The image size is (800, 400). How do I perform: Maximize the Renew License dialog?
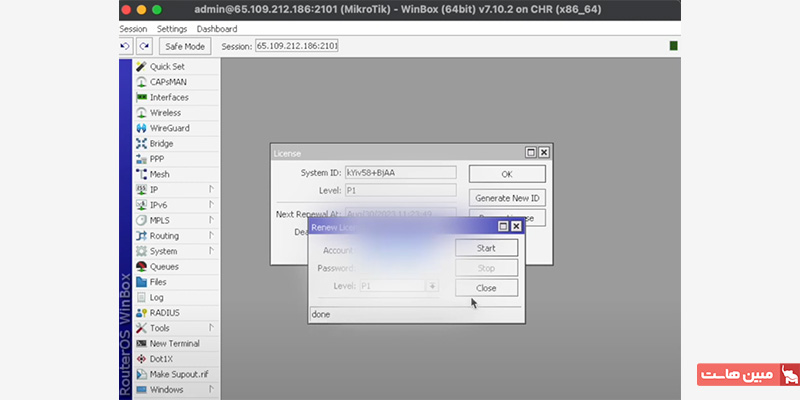tap(504, 227)
